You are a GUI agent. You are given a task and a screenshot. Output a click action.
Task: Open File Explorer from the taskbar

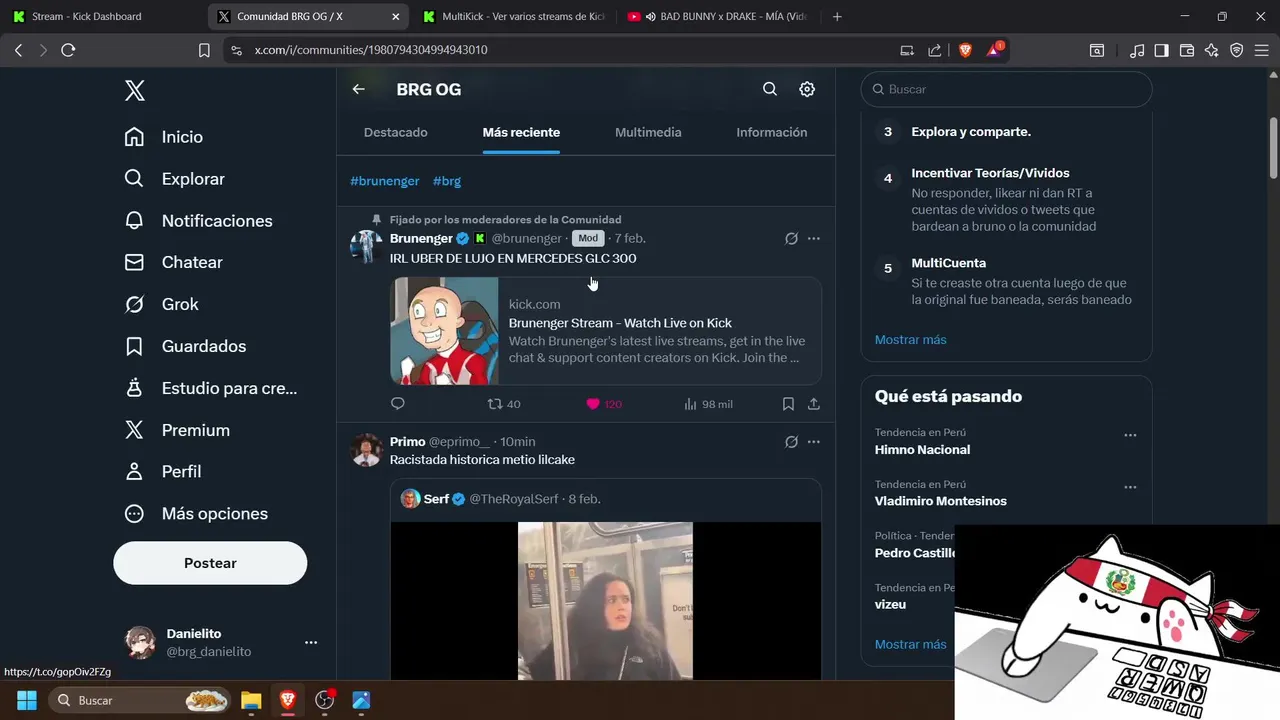pyautogui.click(x=251, y=700)
